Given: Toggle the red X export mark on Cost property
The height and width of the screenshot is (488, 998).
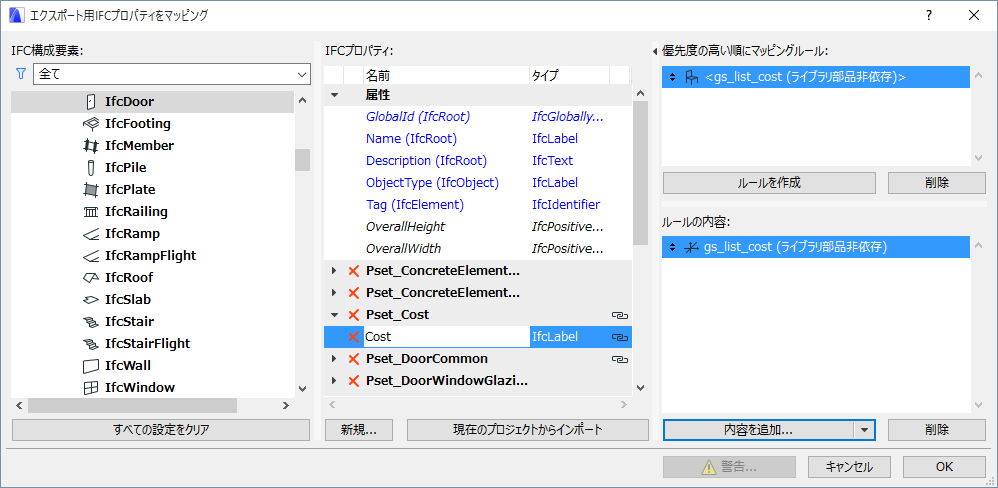Looking at the screenshot, I should pos(354,337).
